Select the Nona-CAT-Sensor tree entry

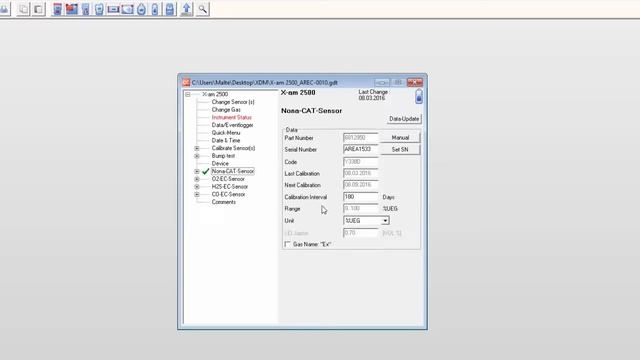click(x=233, y=171)
